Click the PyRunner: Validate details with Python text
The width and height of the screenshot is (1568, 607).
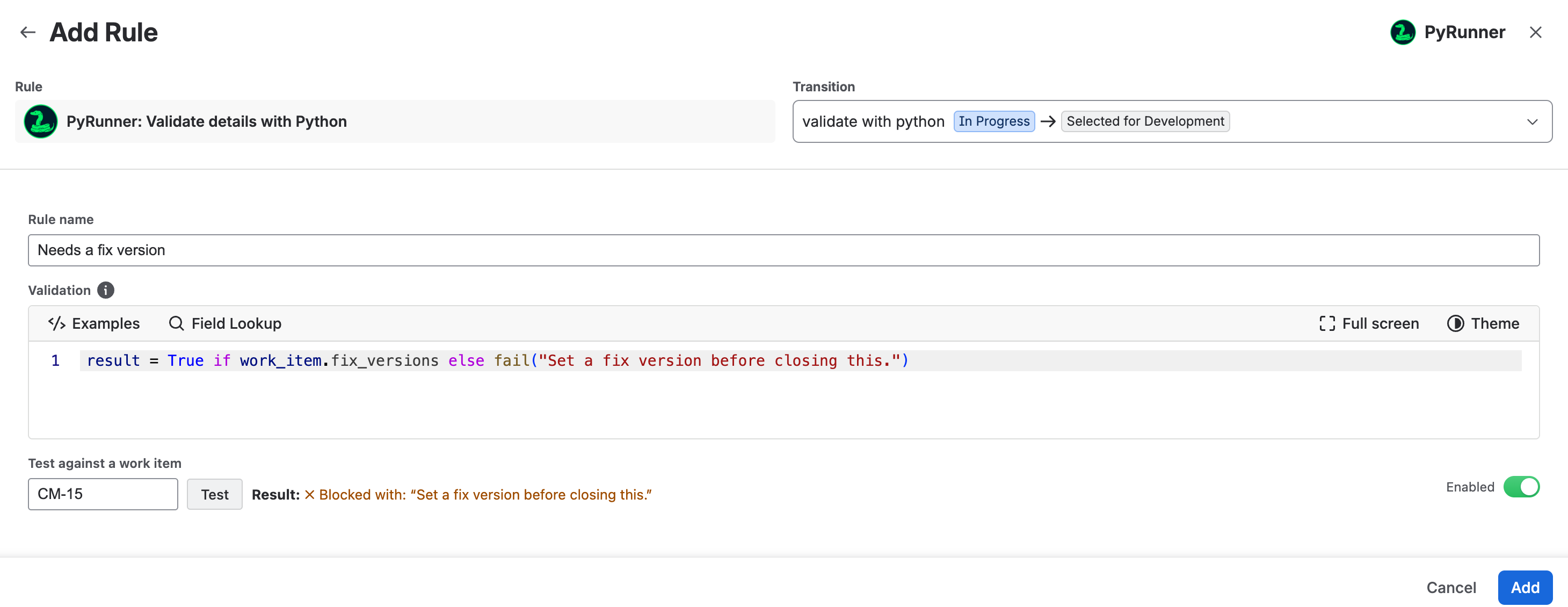206,121
